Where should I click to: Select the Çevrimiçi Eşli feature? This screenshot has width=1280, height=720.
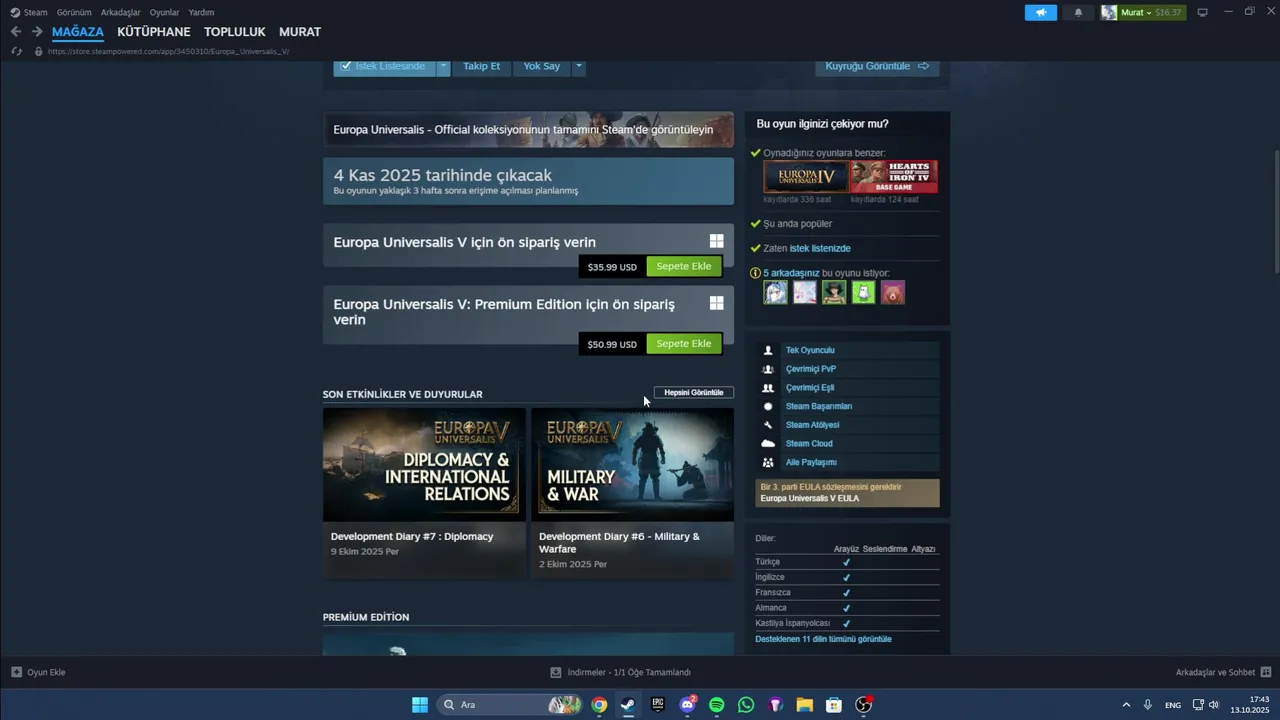pyautogui.click(x=847, y=388)
